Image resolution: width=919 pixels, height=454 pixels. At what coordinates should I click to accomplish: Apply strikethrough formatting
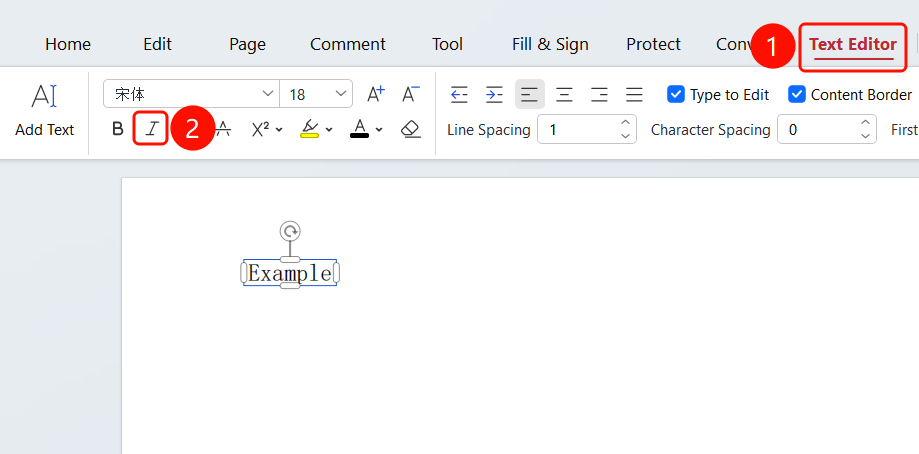coord(223,129)
